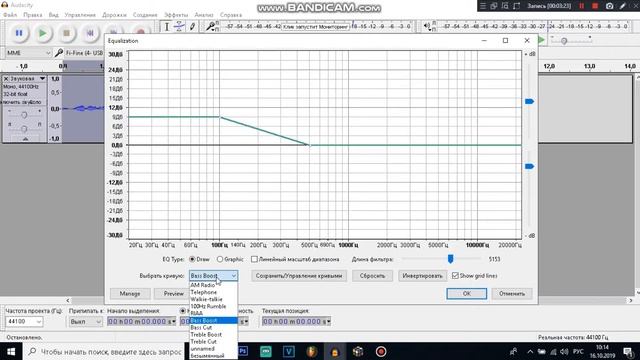
Task: Select the Draw EQ type radio button
Action: click(192, 259)
